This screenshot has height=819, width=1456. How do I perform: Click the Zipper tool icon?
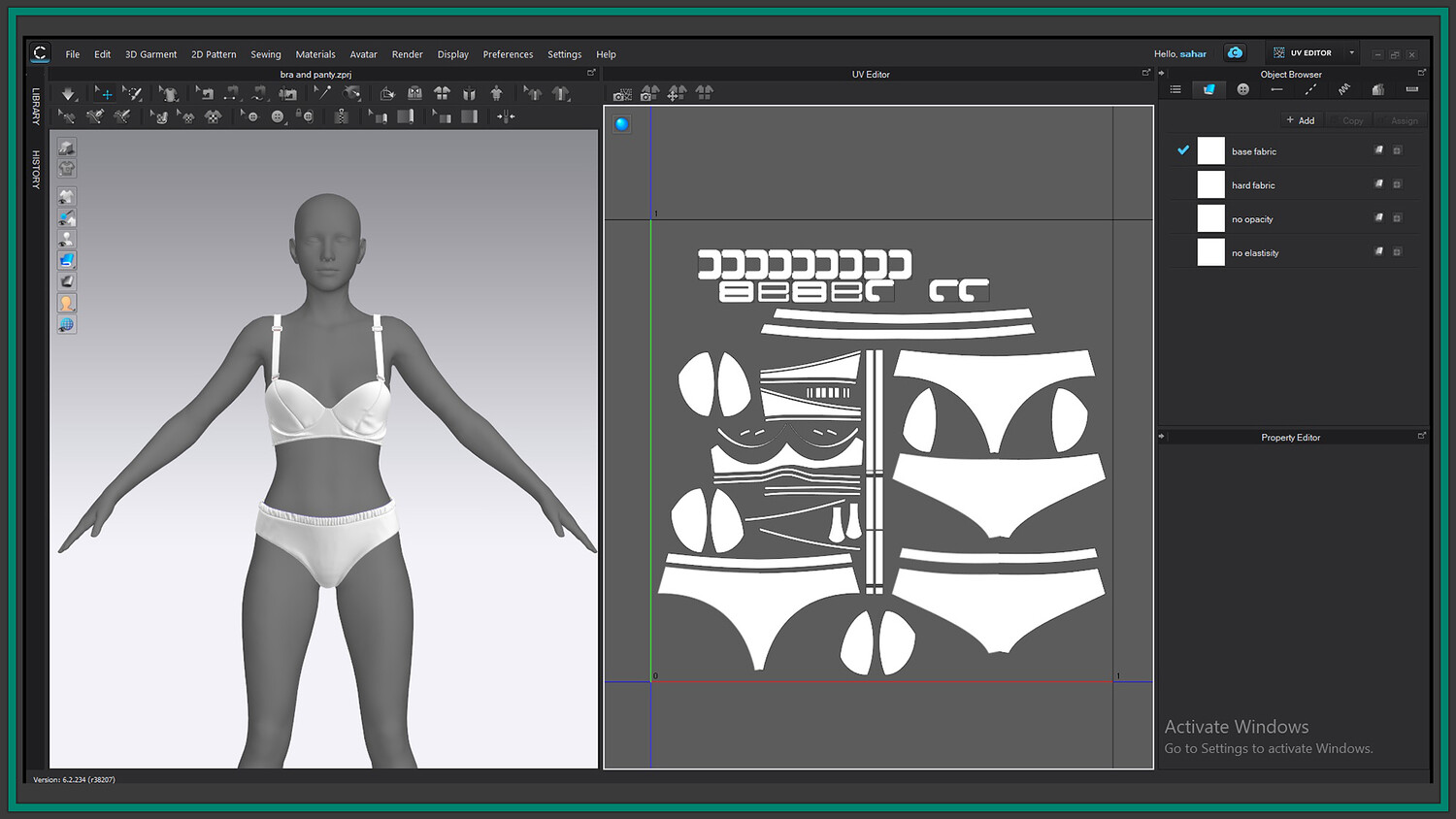tap(341, 116)
